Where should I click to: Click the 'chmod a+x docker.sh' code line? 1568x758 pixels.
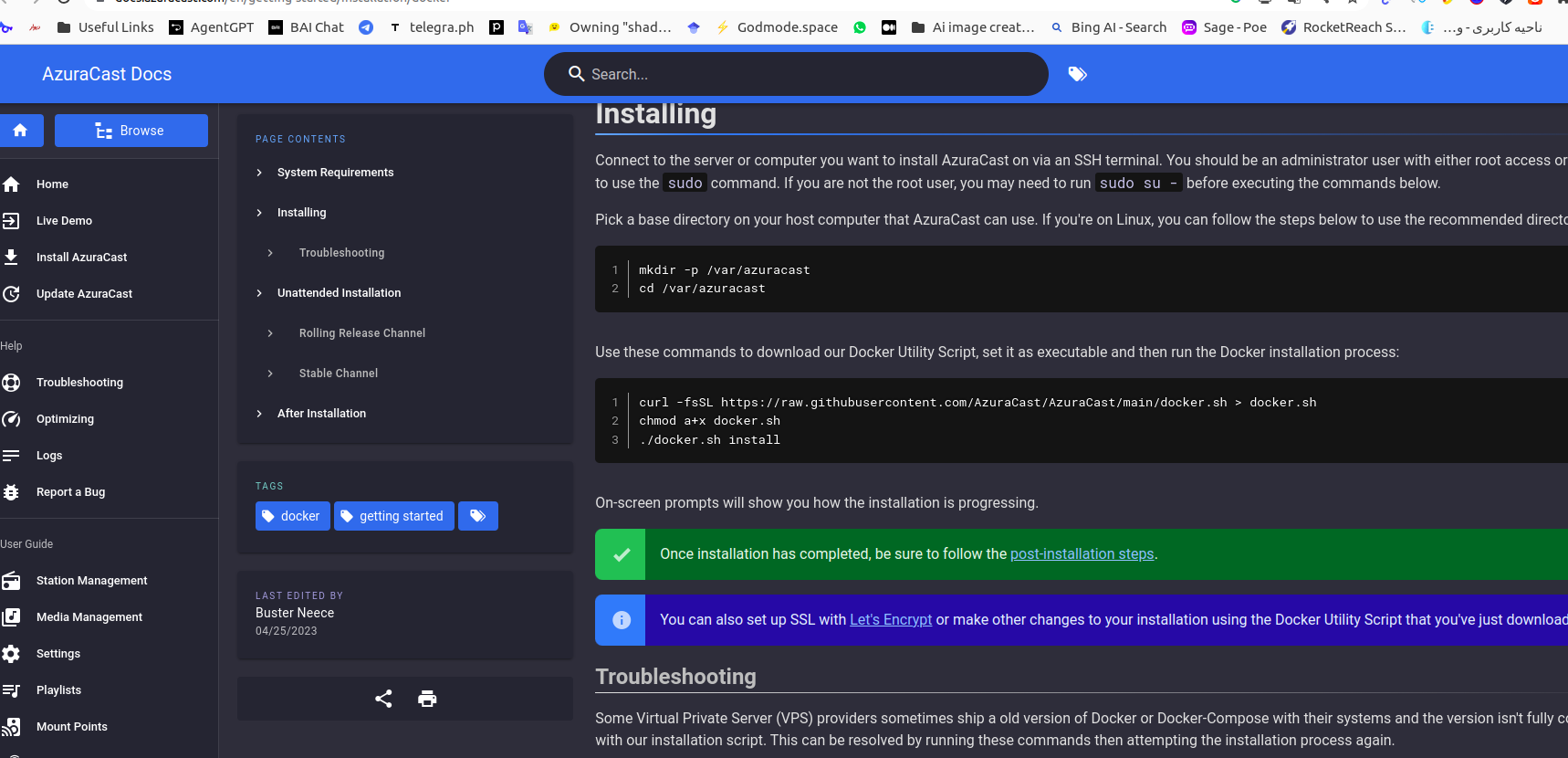click(x=709, y=421)
